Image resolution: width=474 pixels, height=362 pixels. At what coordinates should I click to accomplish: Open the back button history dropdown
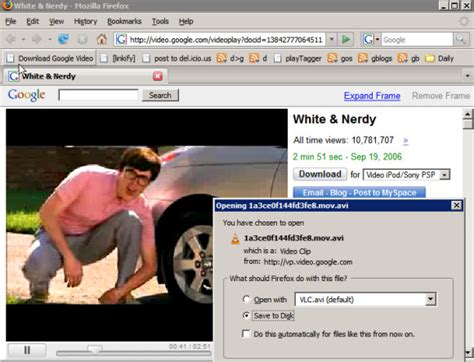point(23,40)
